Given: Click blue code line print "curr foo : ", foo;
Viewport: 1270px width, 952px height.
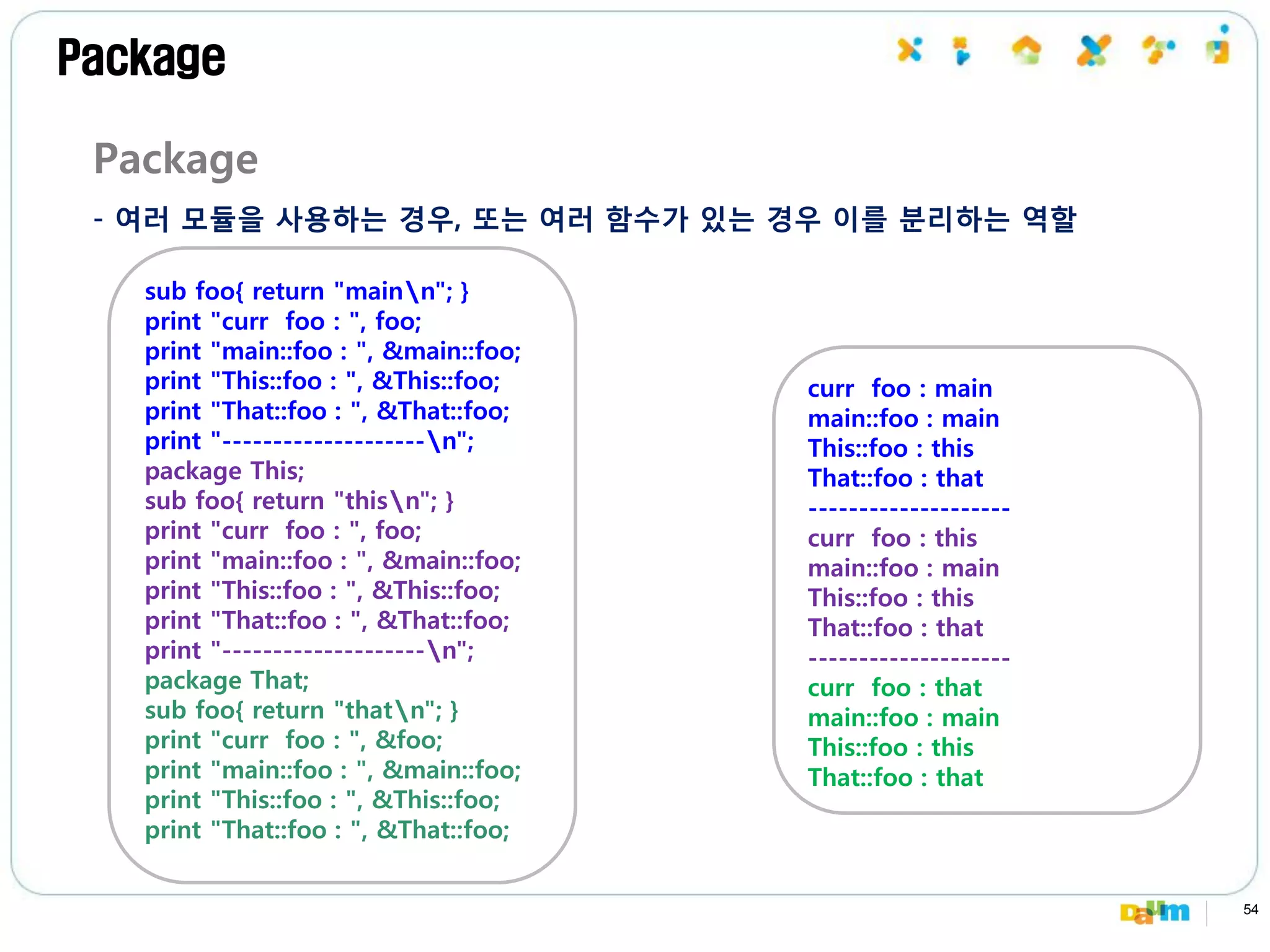Looking at the screenshot, I should click(x=283, y=322).
